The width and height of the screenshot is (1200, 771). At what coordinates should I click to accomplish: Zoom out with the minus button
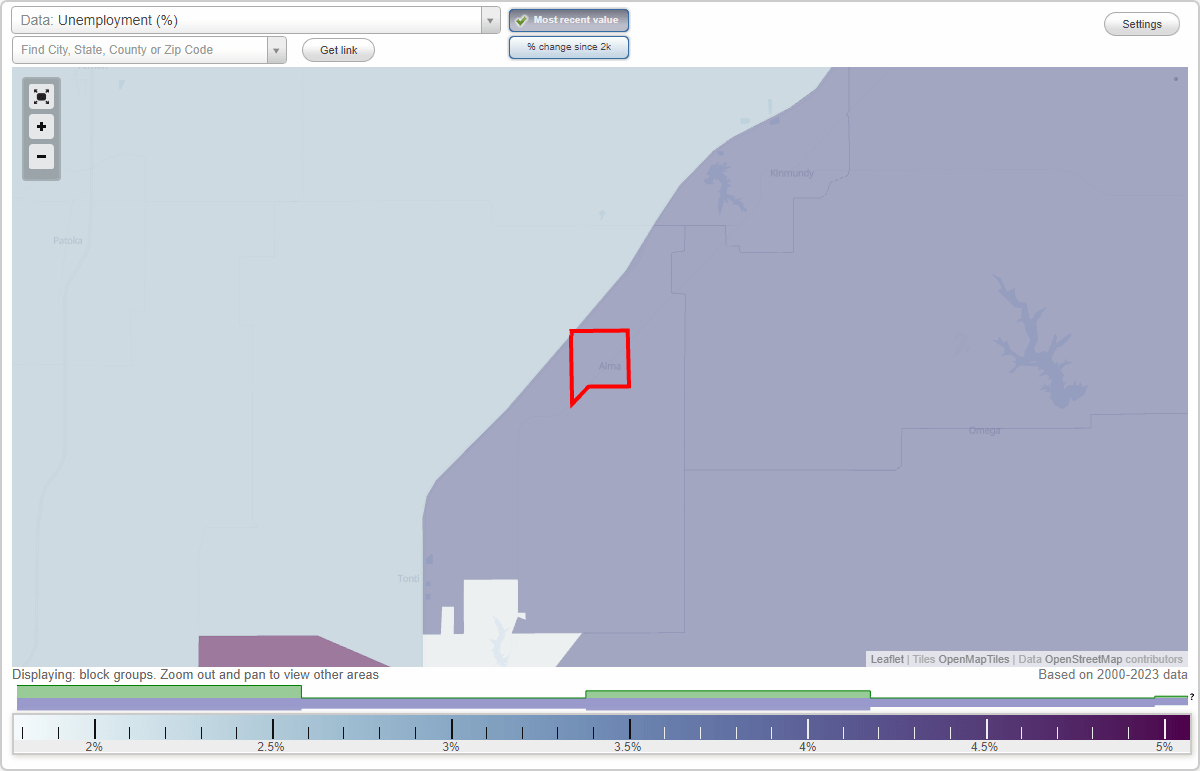click(41, 156)
